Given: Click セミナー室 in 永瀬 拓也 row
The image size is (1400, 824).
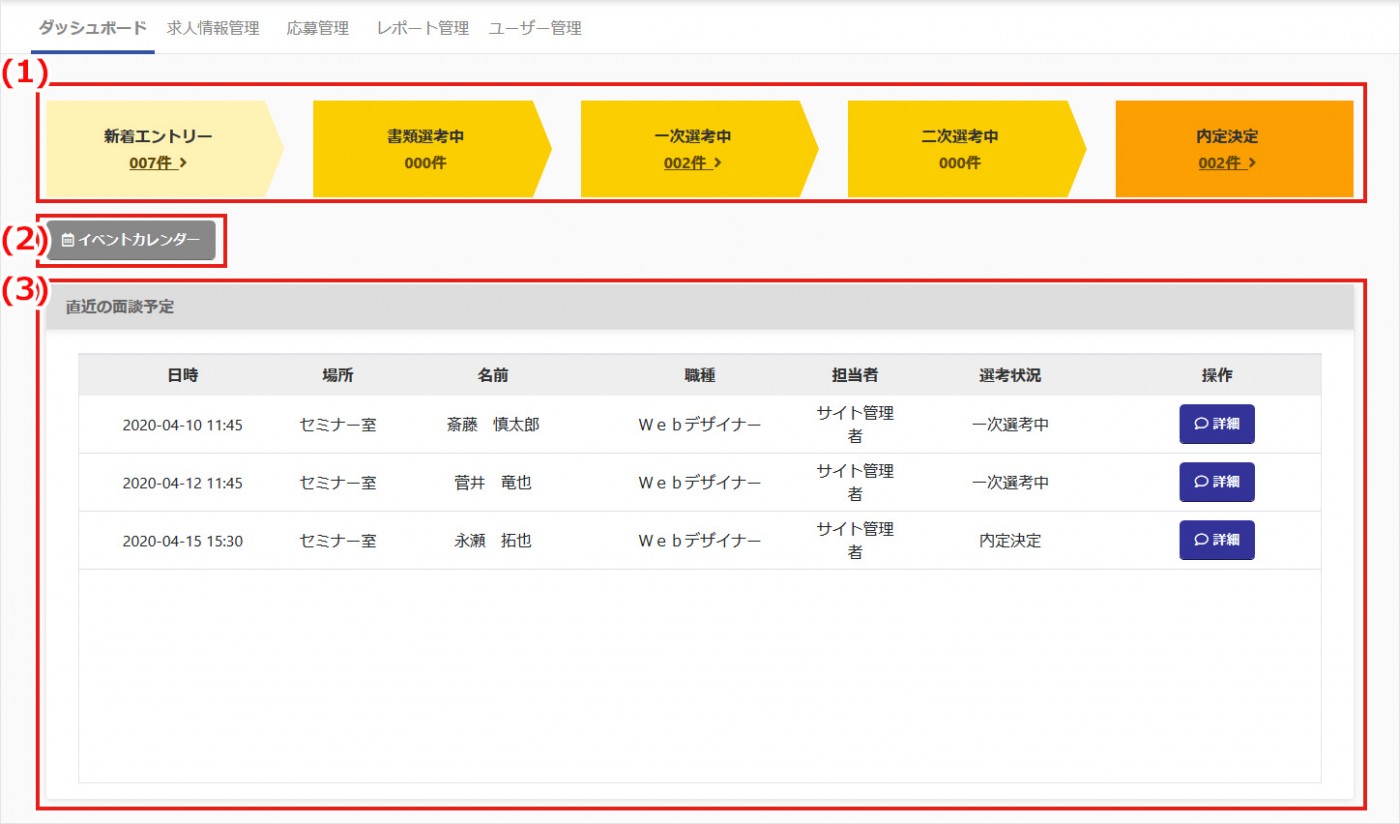Looking at the screenshot, I should (x=337, y=541).
